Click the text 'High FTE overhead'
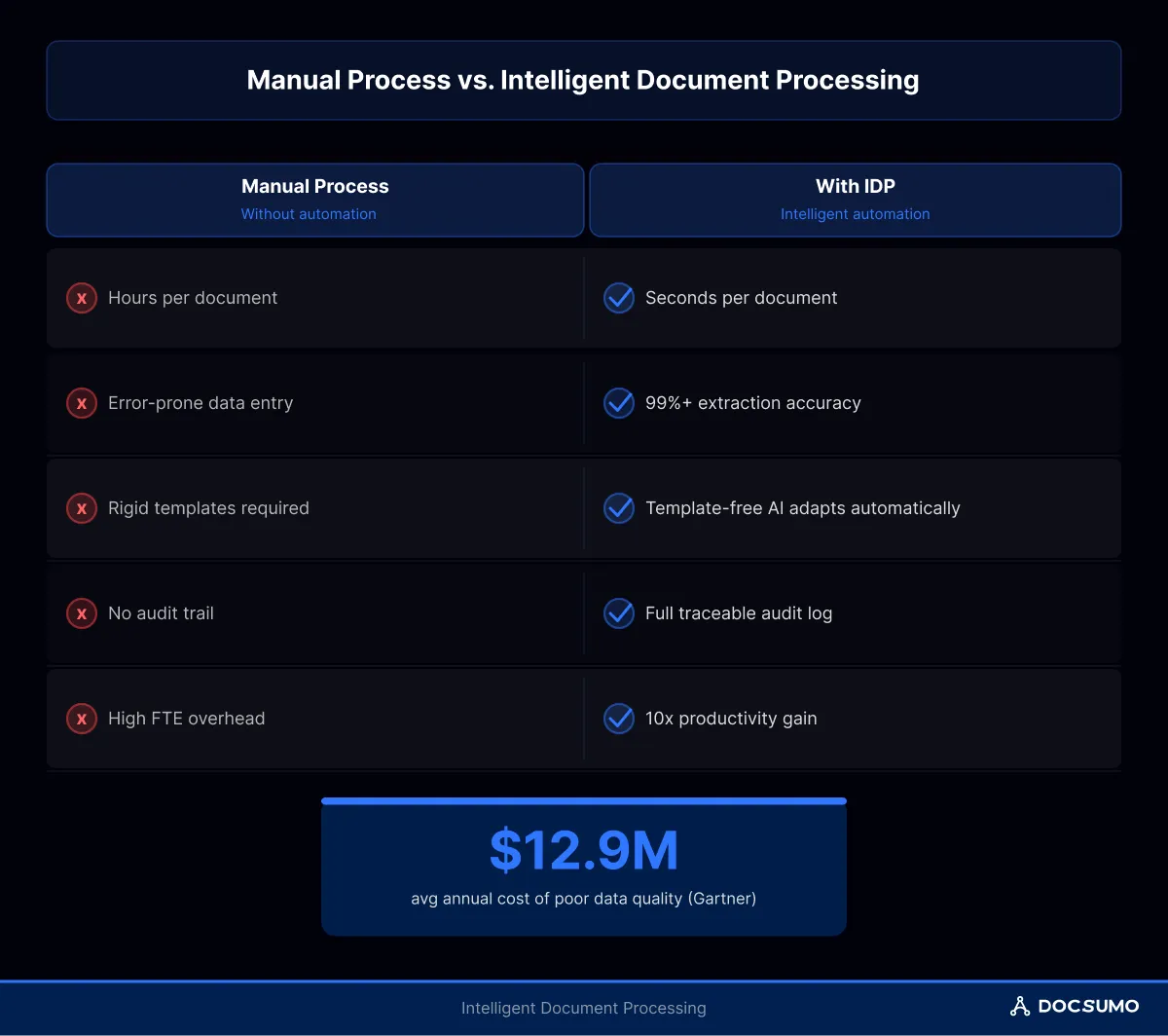 [187, 719]
